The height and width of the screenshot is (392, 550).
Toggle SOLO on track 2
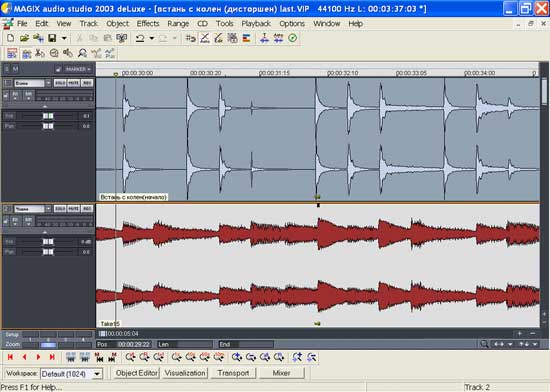click(x=60, y=209)
